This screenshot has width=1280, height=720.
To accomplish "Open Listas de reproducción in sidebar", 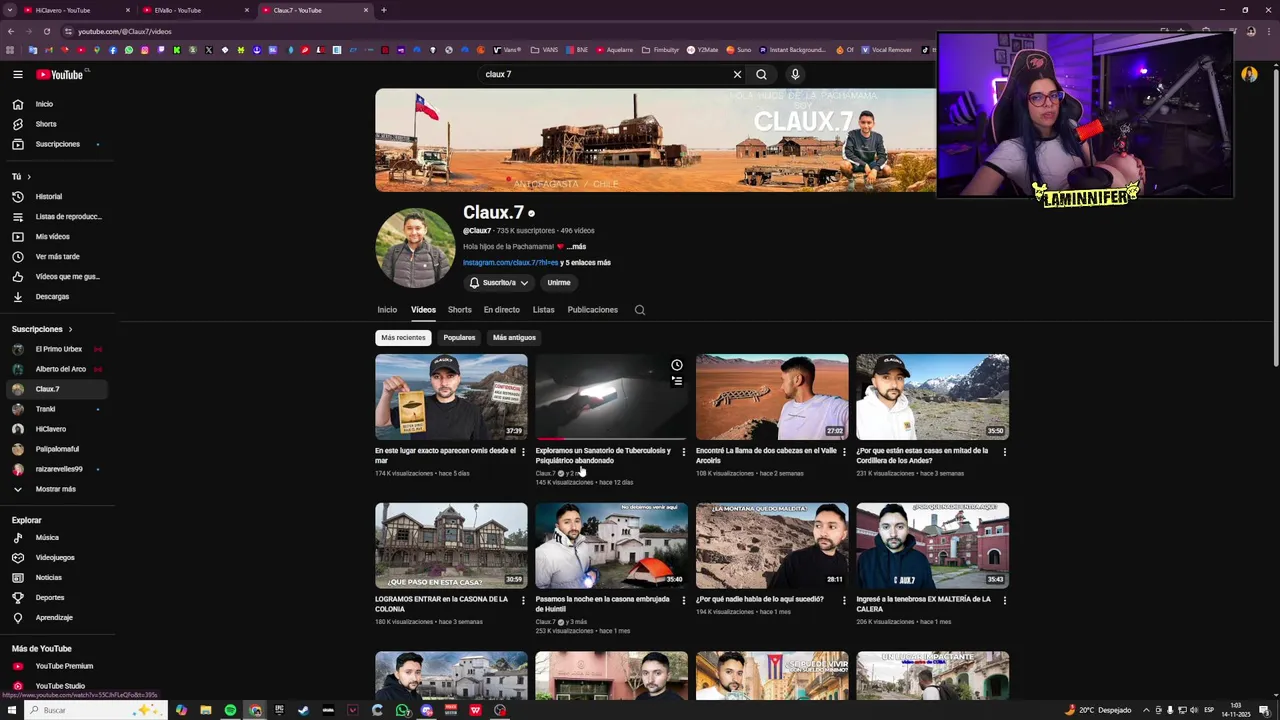I will (x=56, y=217).
